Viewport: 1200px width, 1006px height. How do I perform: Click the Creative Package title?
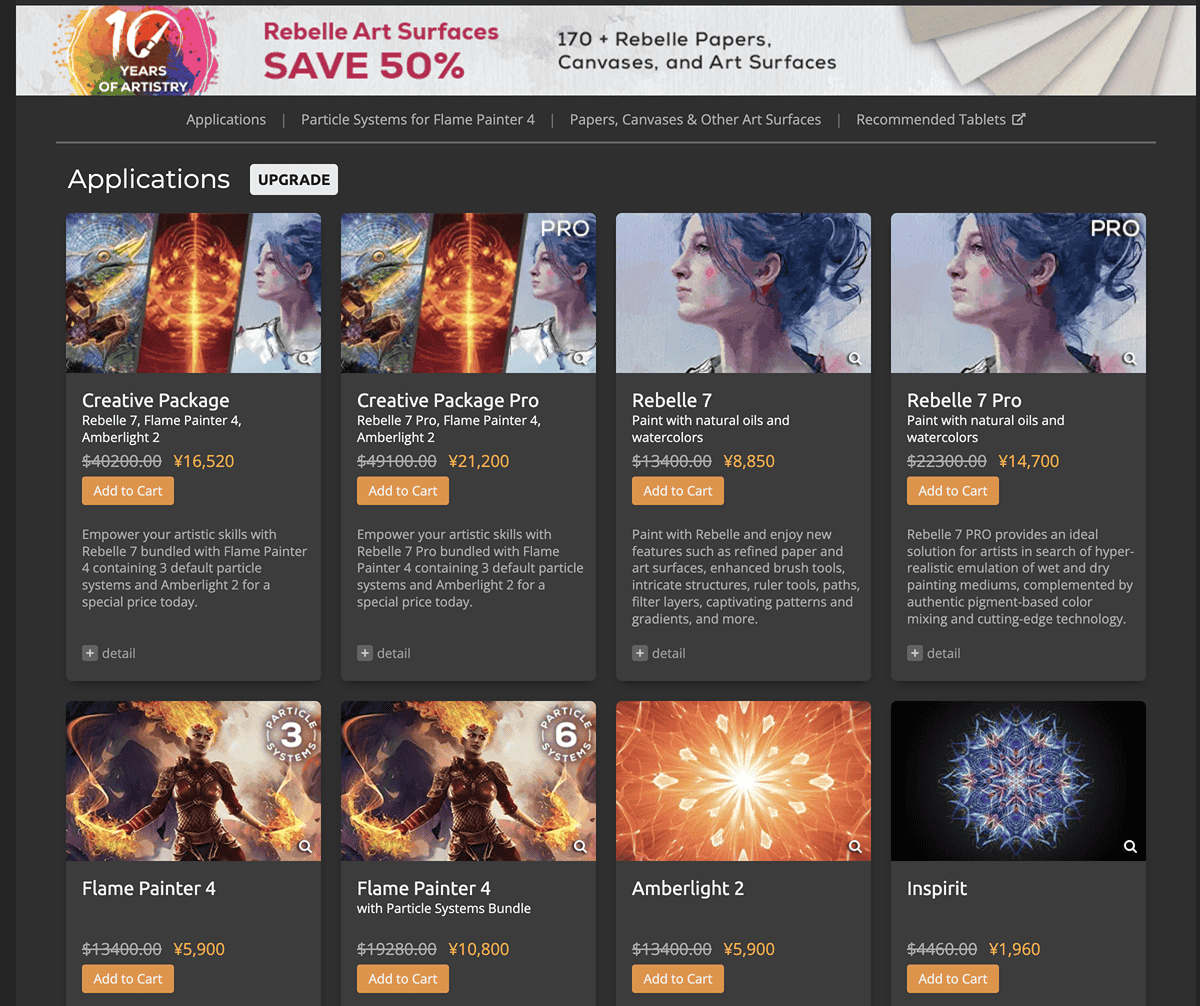click(x=156, y=400)
